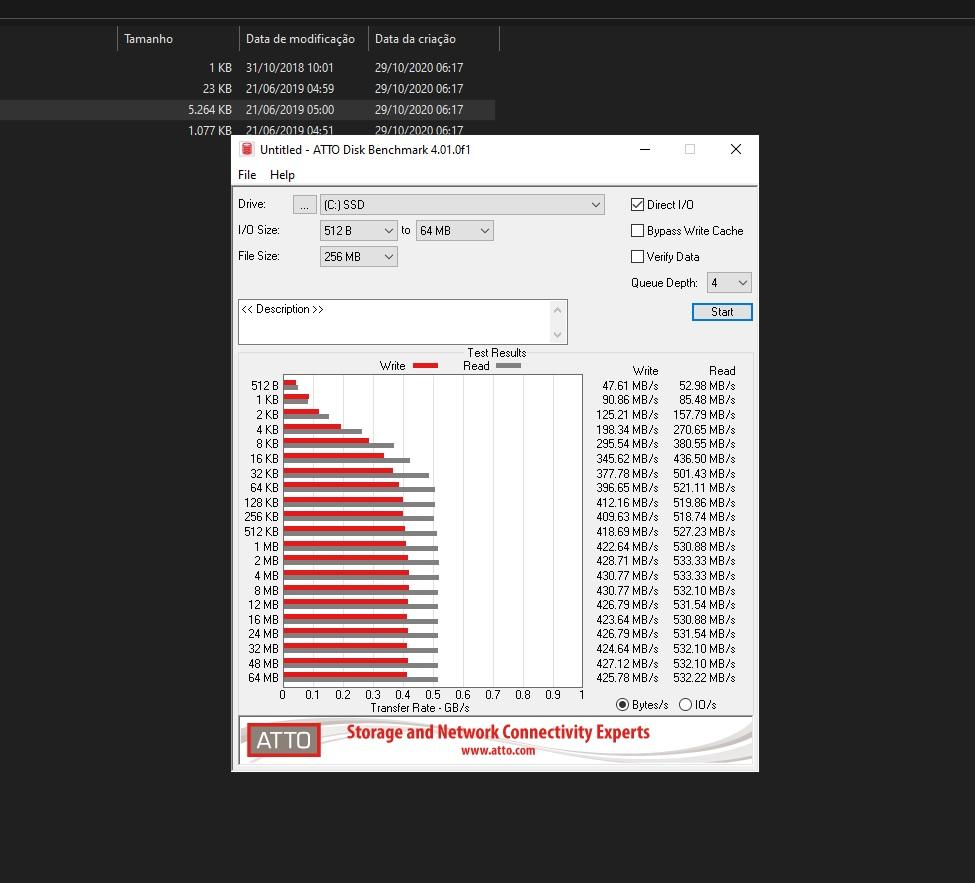
Task: Click the drive browse (...) button
Action: click(x=304, y=205)
